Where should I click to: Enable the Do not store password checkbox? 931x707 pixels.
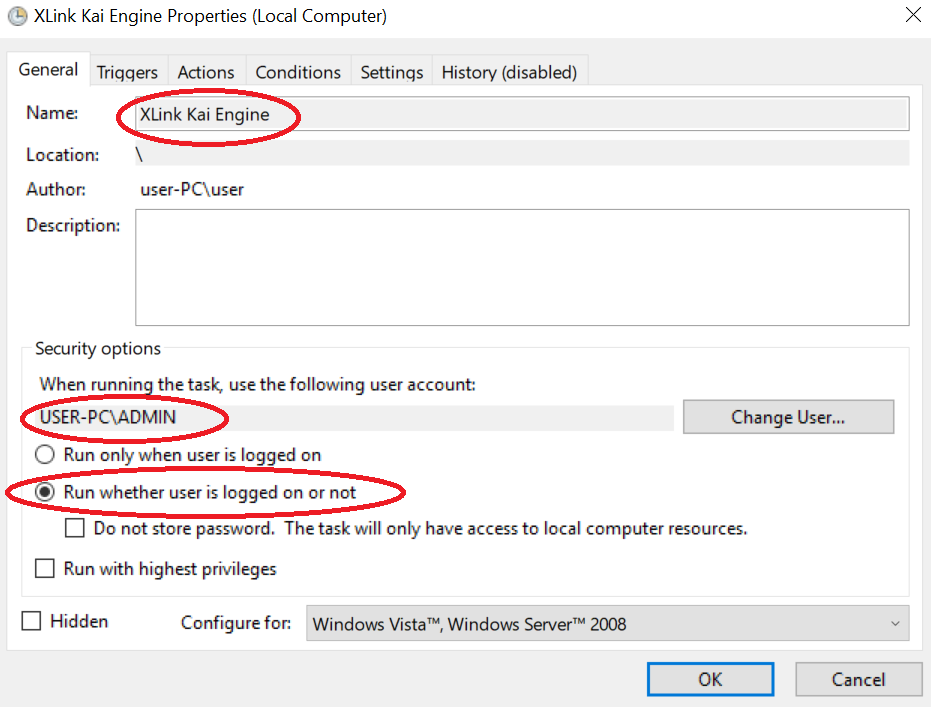[x=75, y=528]
